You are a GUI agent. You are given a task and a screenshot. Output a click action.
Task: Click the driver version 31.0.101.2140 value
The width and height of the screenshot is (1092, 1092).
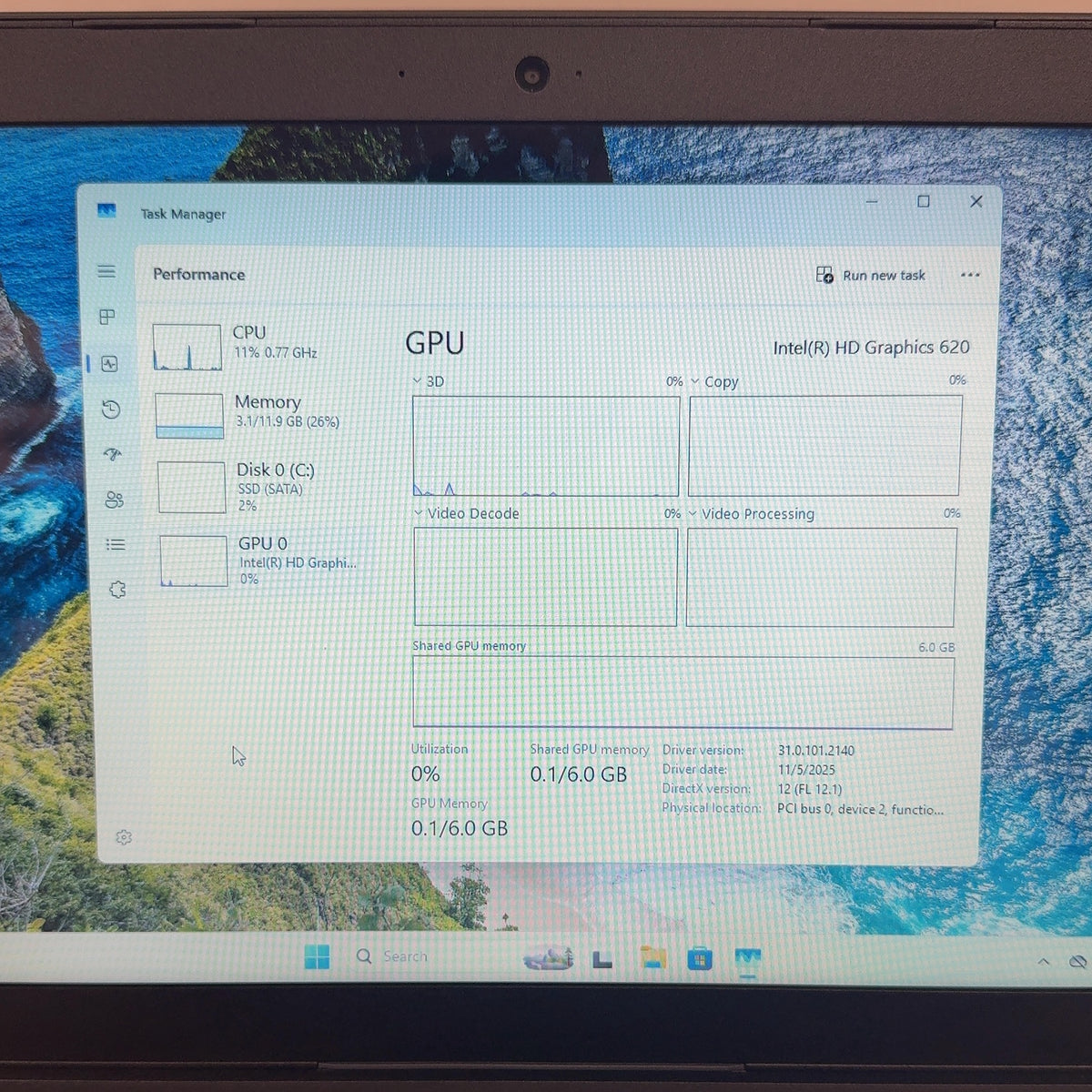[x=816, y=751]
